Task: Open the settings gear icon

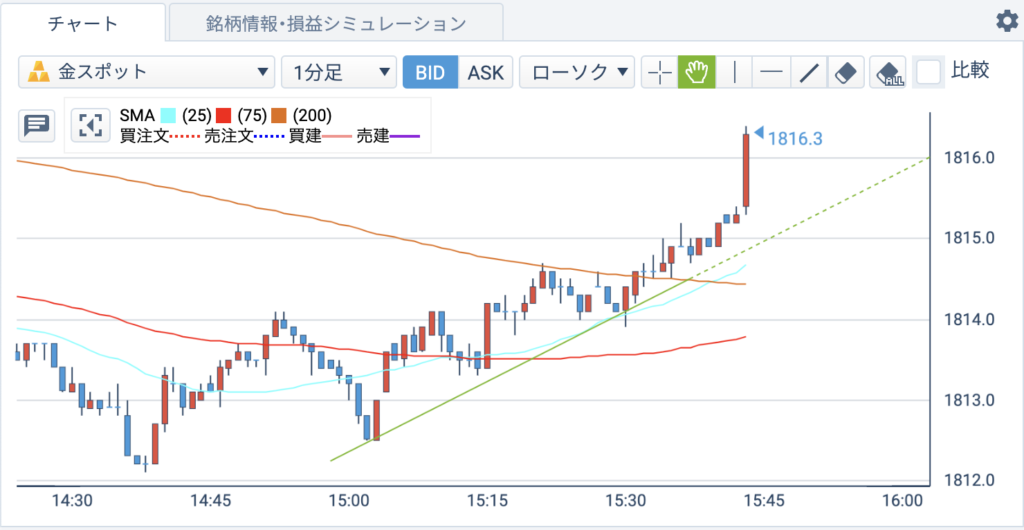Action: (x=1006, y=22)
